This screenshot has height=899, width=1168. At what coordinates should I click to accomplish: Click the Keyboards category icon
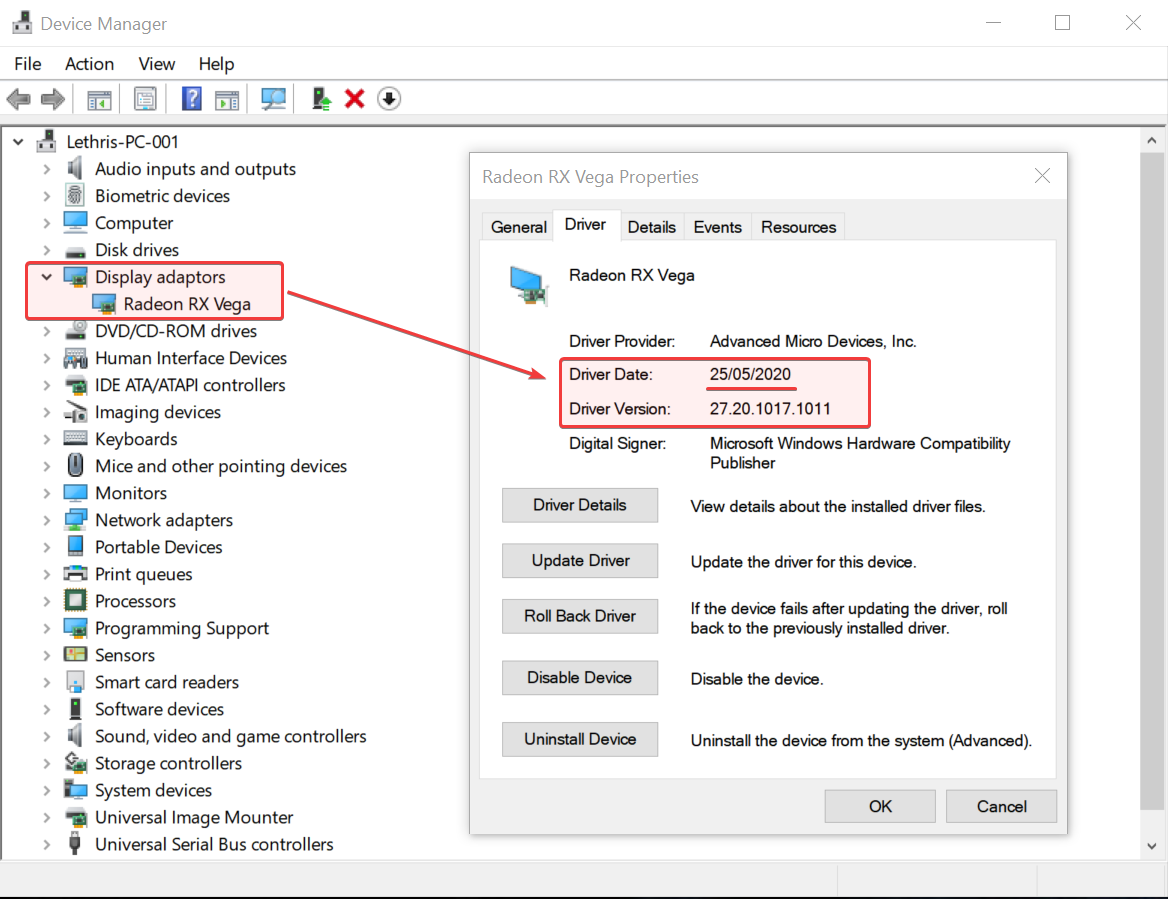(x=75, y=439)
